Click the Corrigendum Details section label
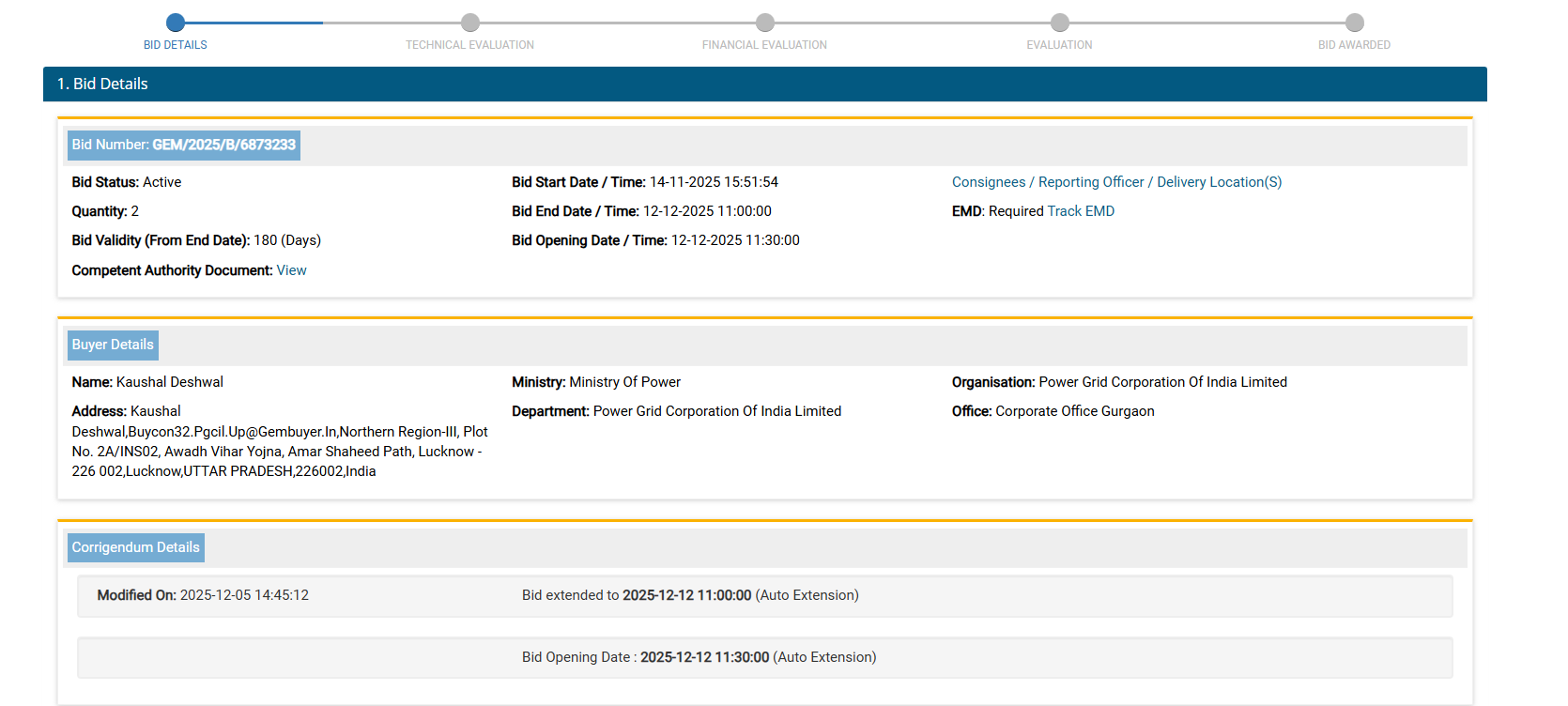Viewport: 1568px width, 706px height. tap(136, 547)
